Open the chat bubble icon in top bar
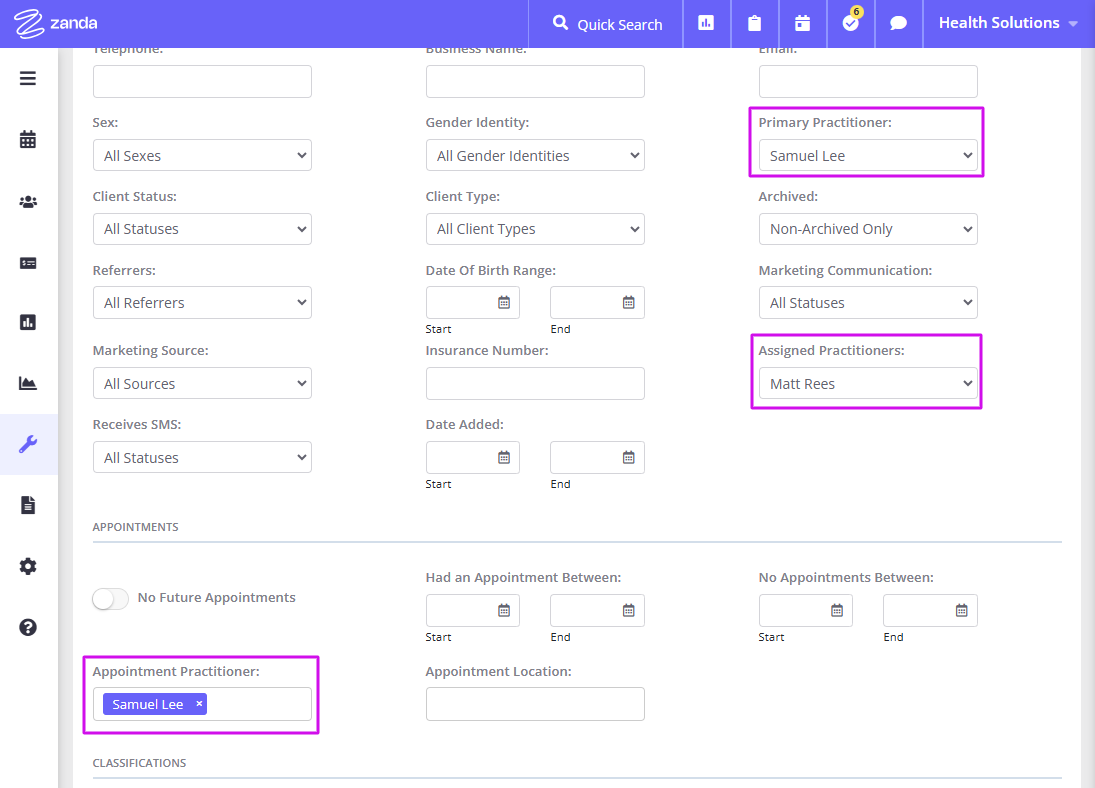Image resolution: width=1095 pixels, height=788 pixels. tap(898, 23)
